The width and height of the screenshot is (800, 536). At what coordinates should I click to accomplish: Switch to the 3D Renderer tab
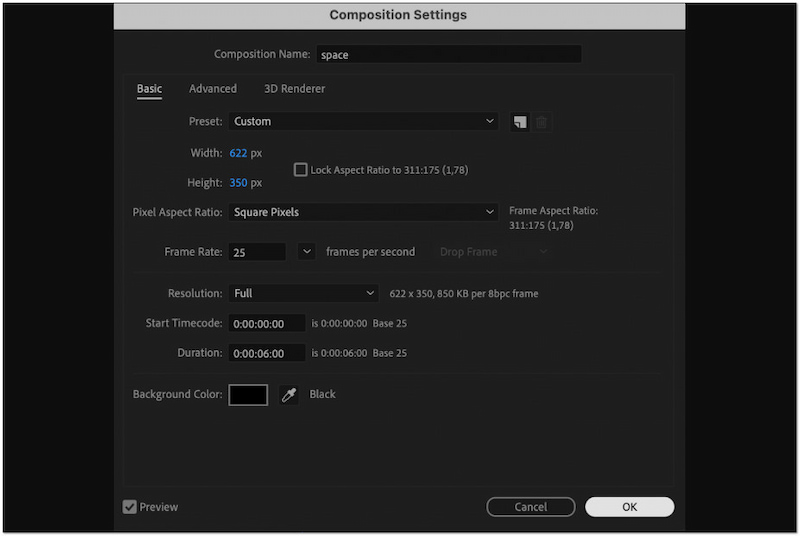click(294, 89)
